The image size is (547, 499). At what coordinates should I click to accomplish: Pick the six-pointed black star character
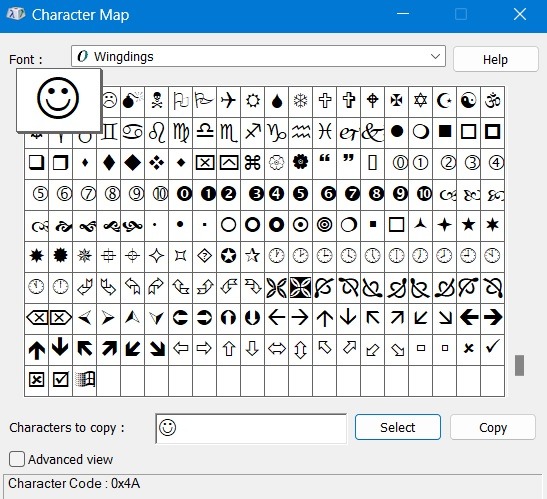click(x=493, y=225)
